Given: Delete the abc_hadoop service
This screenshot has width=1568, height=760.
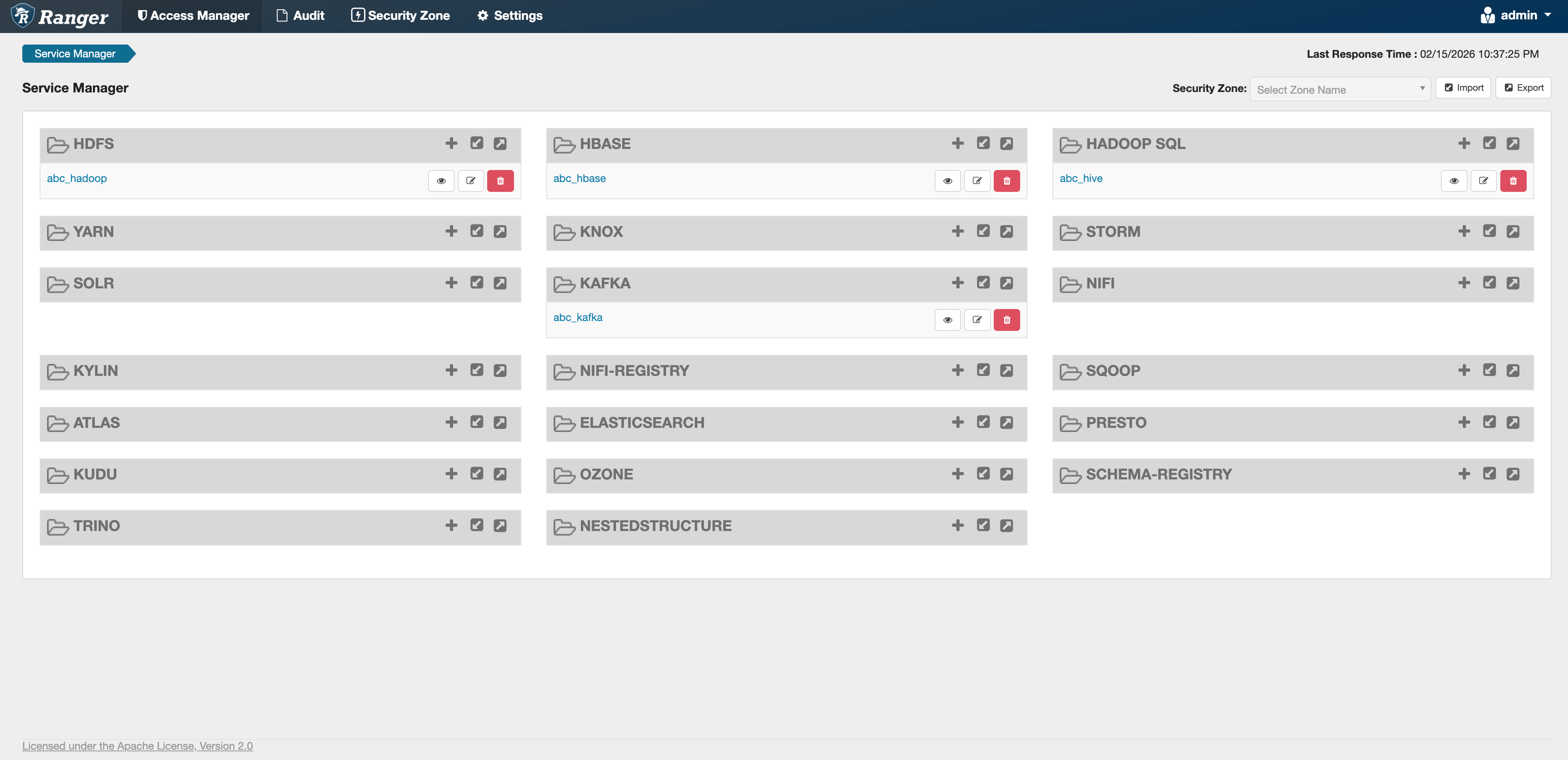Looking at the screenshot, I should [500, 181].
